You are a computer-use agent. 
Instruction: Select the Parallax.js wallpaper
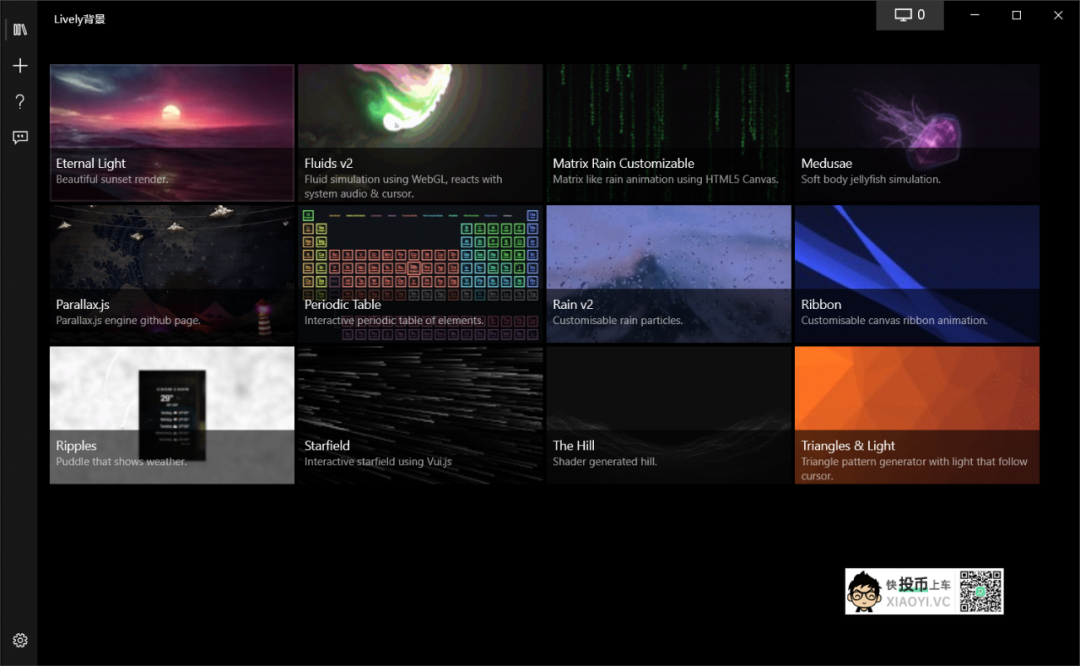tap(172, 274)
